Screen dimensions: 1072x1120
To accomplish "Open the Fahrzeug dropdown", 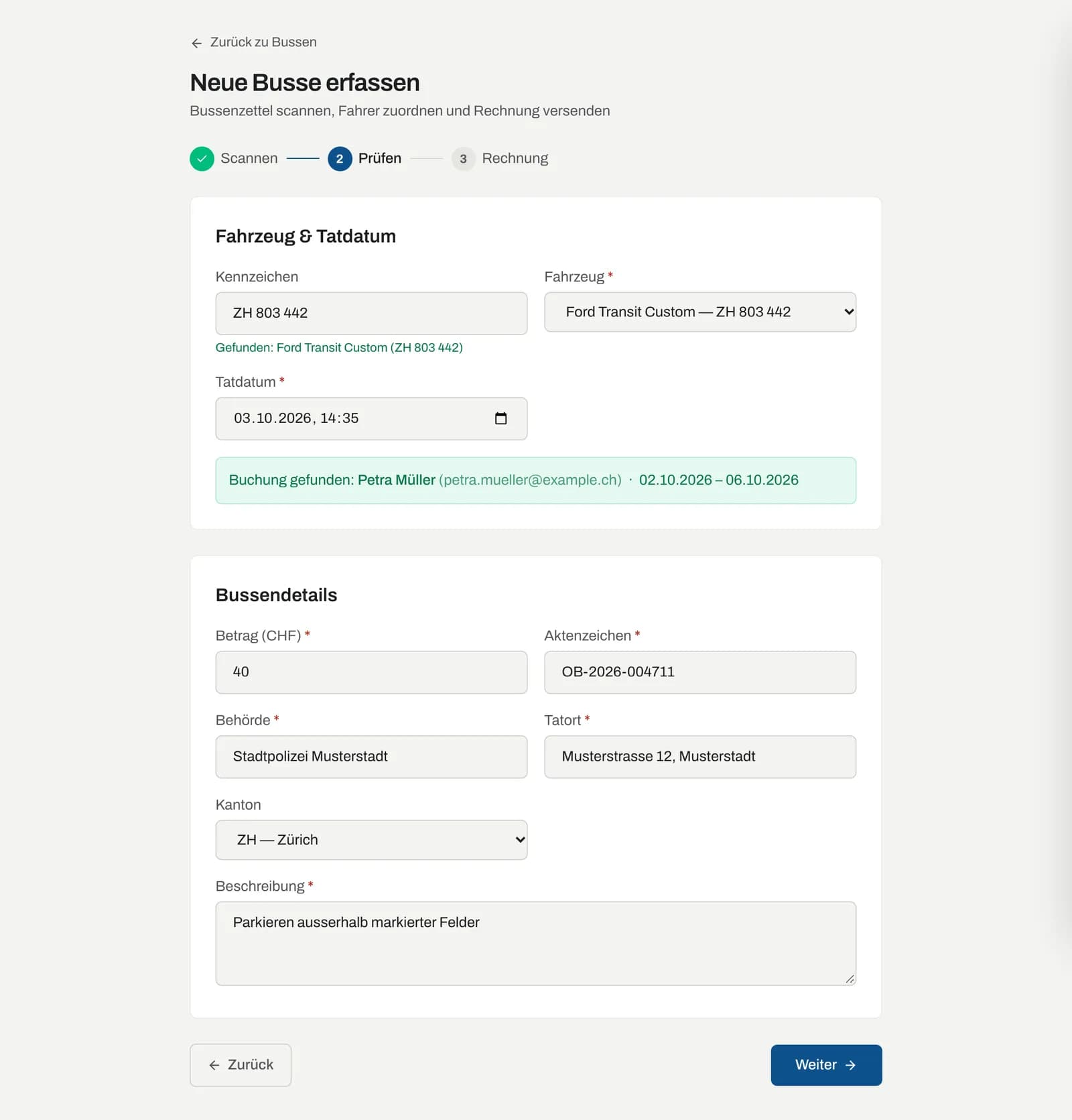I will 700,312.
